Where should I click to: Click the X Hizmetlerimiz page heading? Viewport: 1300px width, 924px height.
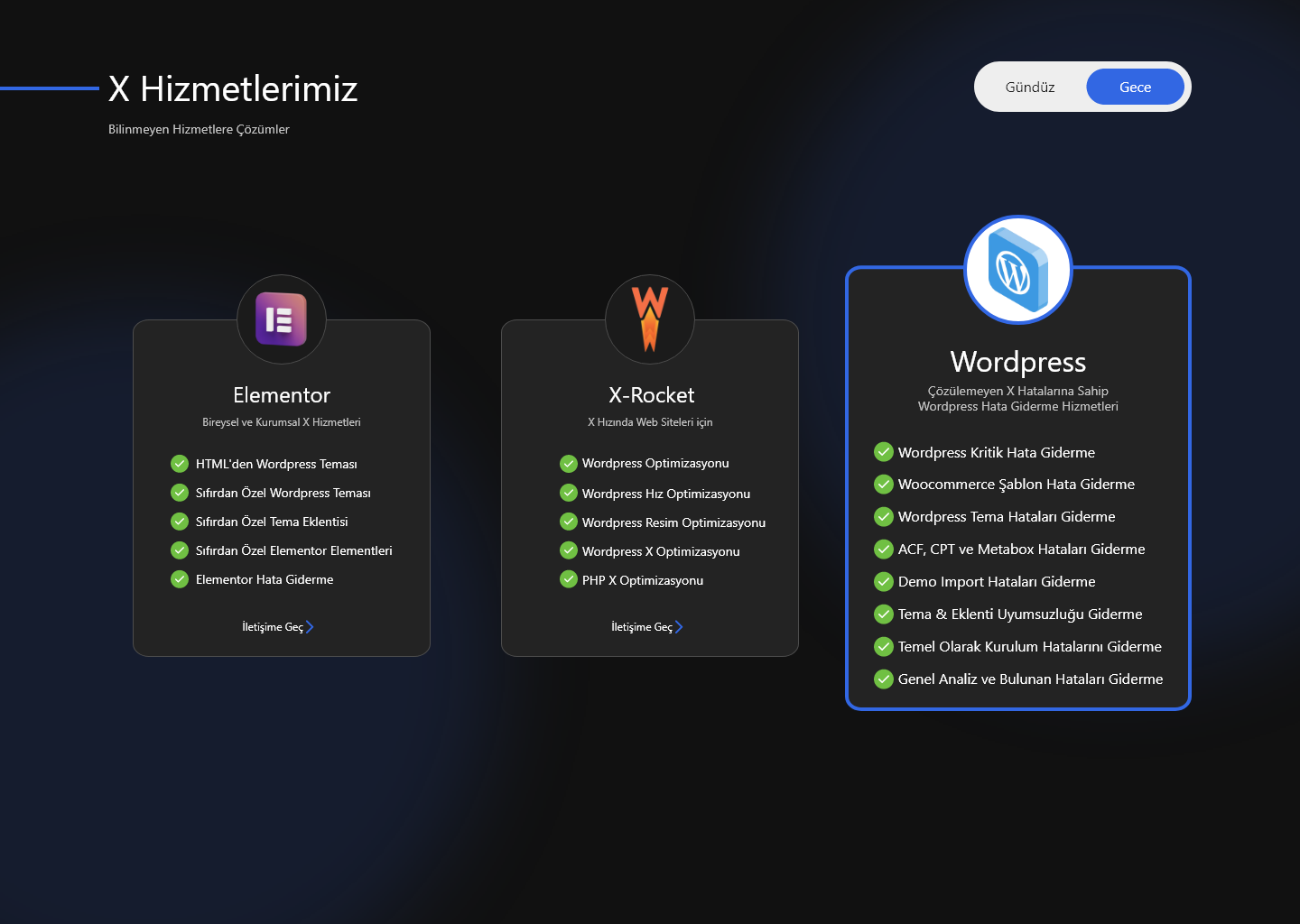pos(233,88)
